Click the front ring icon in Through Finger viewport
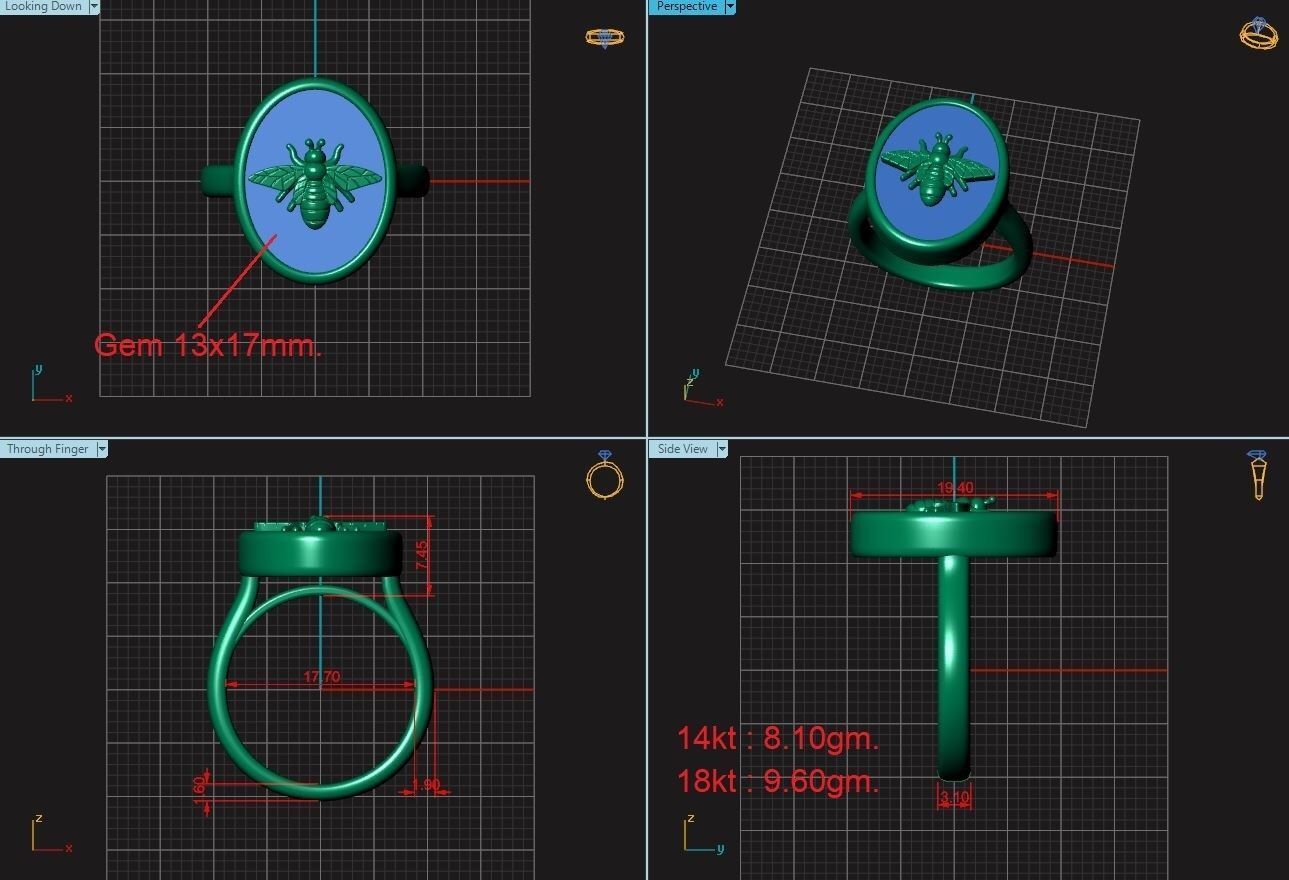The height and width of the screenshot is (880, 1289). (x=605, y=476)
